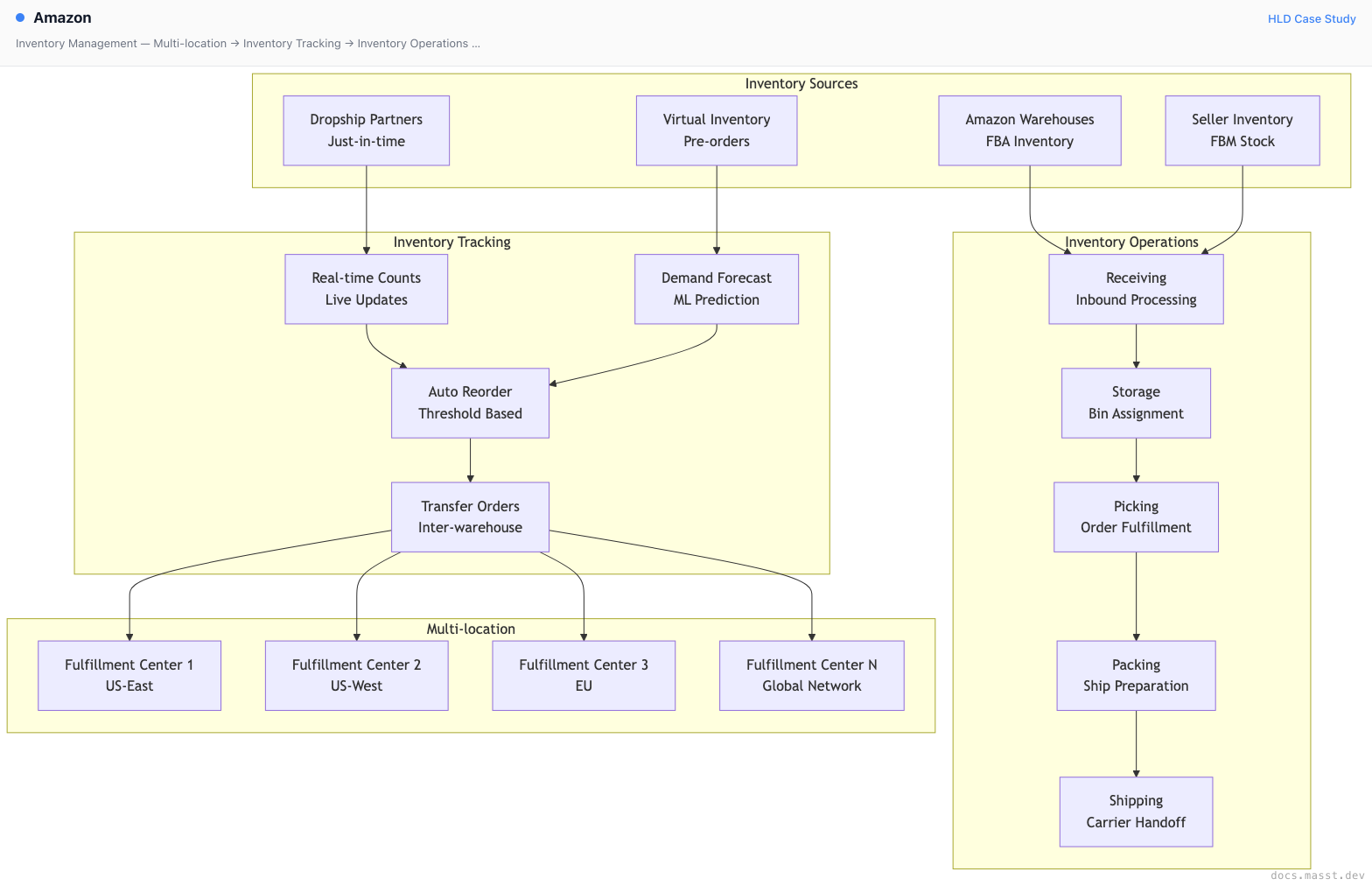Click the Inventory Operations group label
Image resolution: width=1372 pixels, height=886 pixels.
click(1131, 242)
